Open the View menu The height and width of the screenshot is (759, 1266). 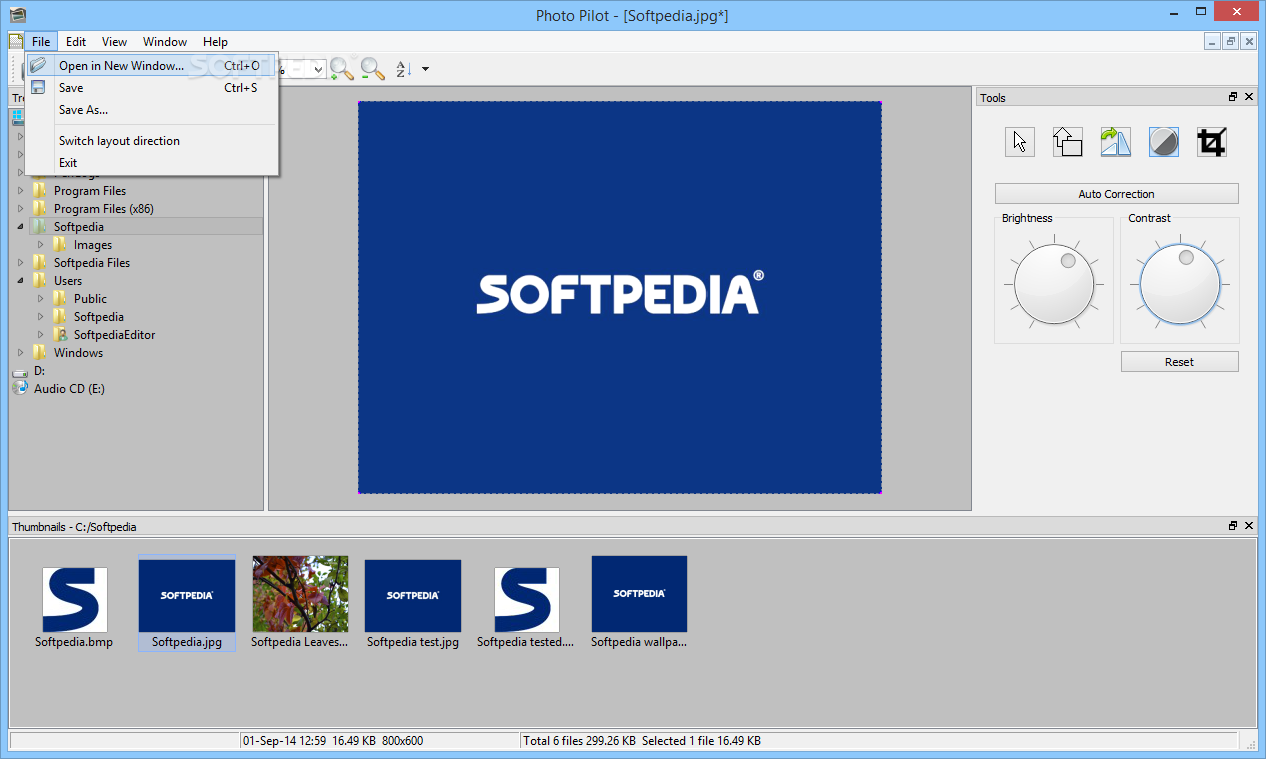(x=114, y=42)
